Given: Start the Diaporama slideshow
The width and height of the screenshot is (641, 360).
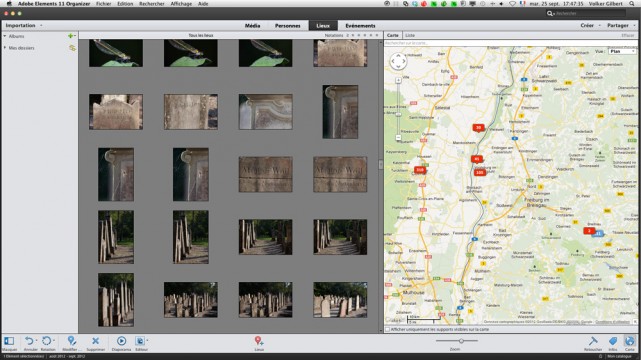Looking at the screenshot, I should pos(121,340).
